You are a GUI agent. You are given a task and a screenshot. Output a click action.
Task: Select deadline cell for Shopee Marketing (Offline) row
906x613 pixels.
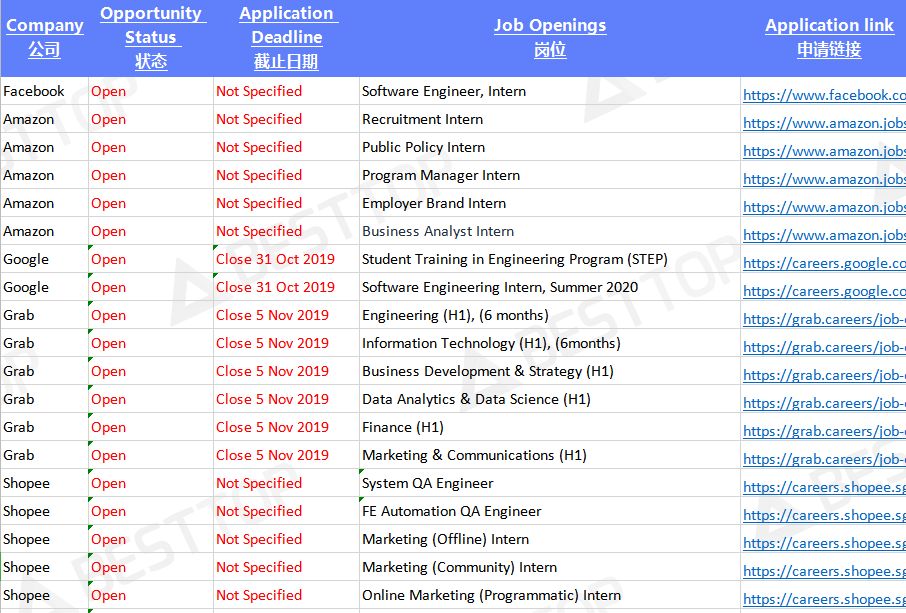pyautogui.click(x=286, y=540)
